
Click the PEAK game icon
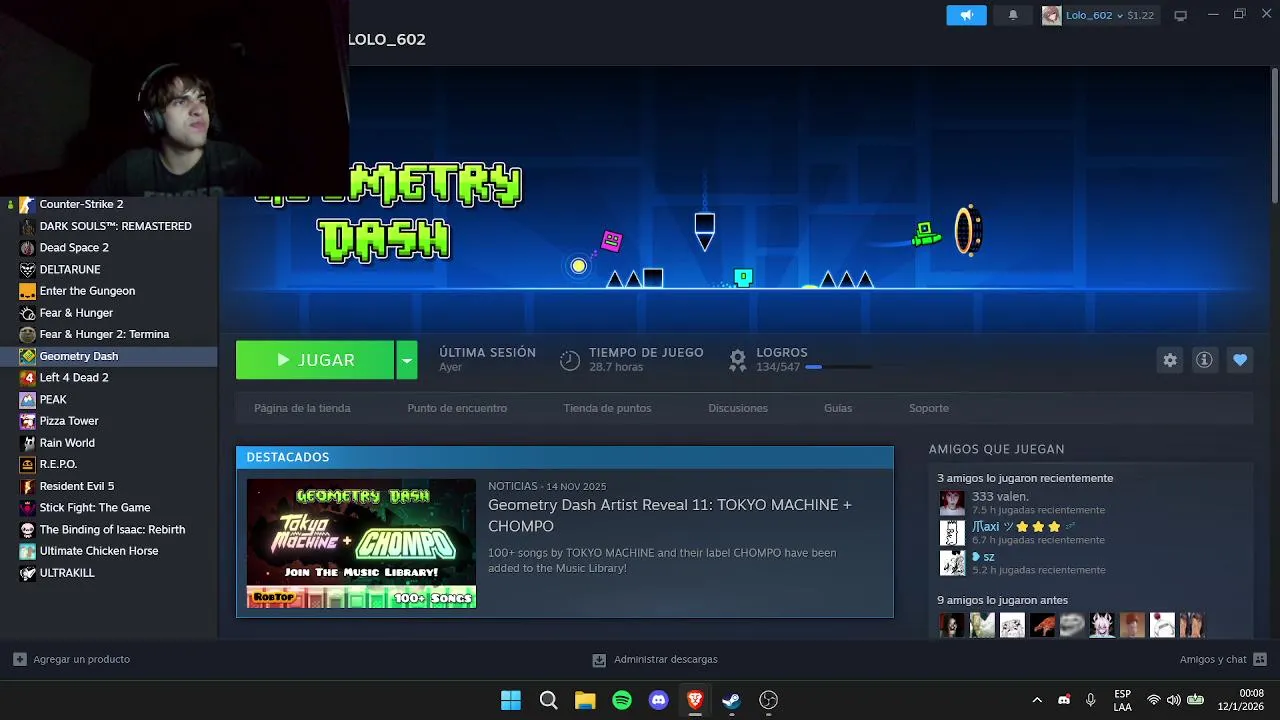coord(27,400)
